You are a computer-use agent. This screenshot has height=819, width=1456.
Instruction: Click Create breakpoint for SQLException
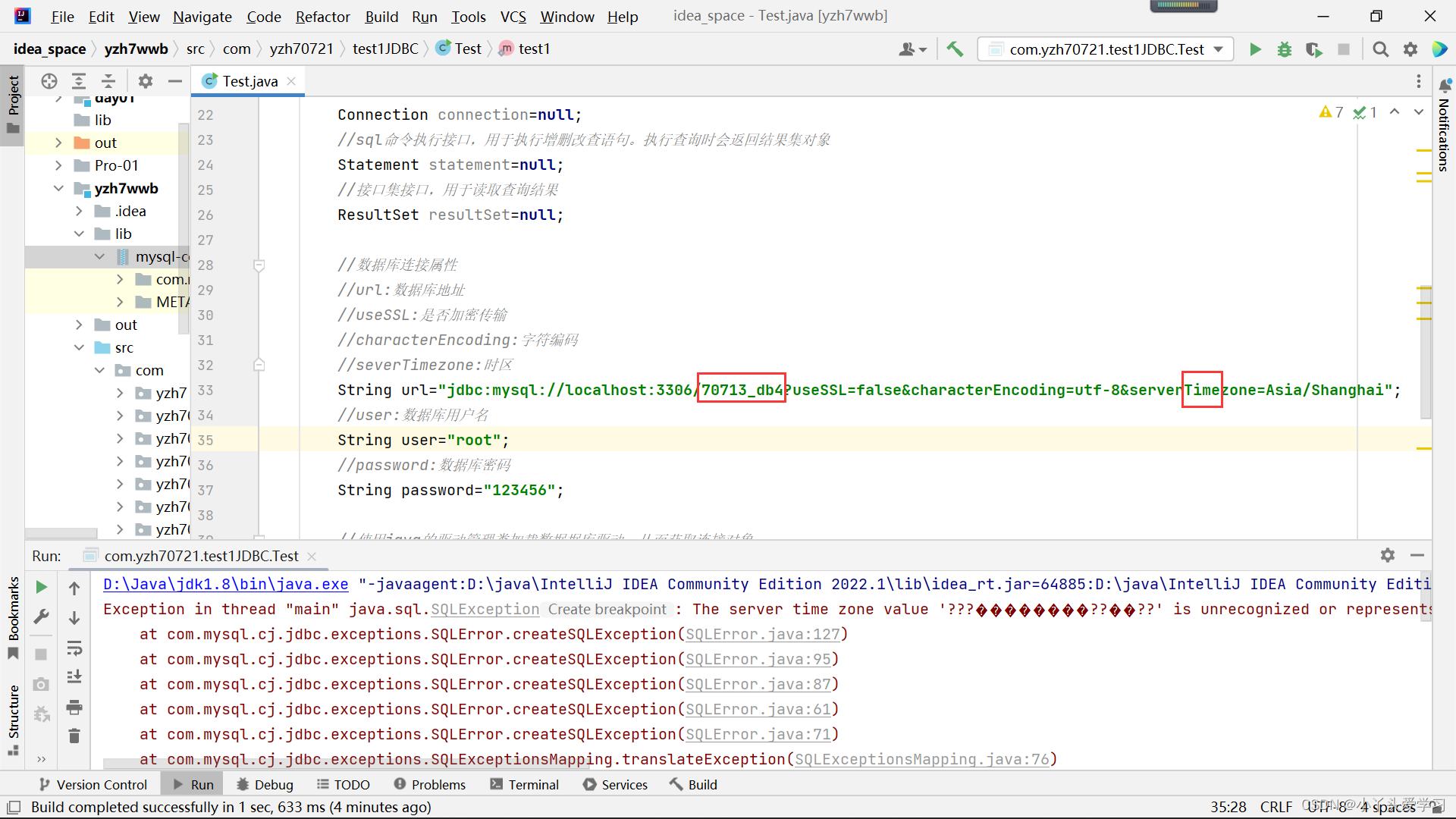pos(607,609)
